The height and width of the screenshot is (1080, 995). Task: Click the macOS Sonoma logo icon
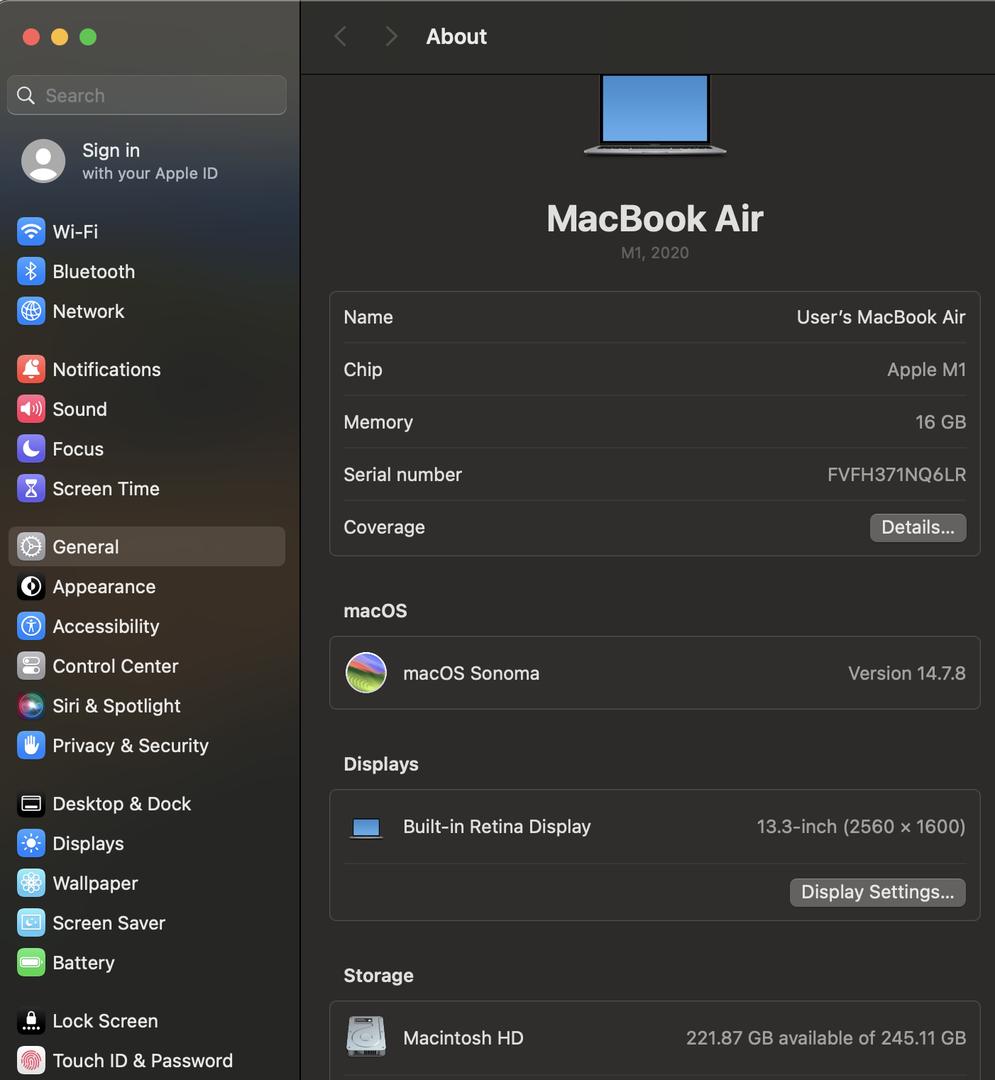(366, 673)
